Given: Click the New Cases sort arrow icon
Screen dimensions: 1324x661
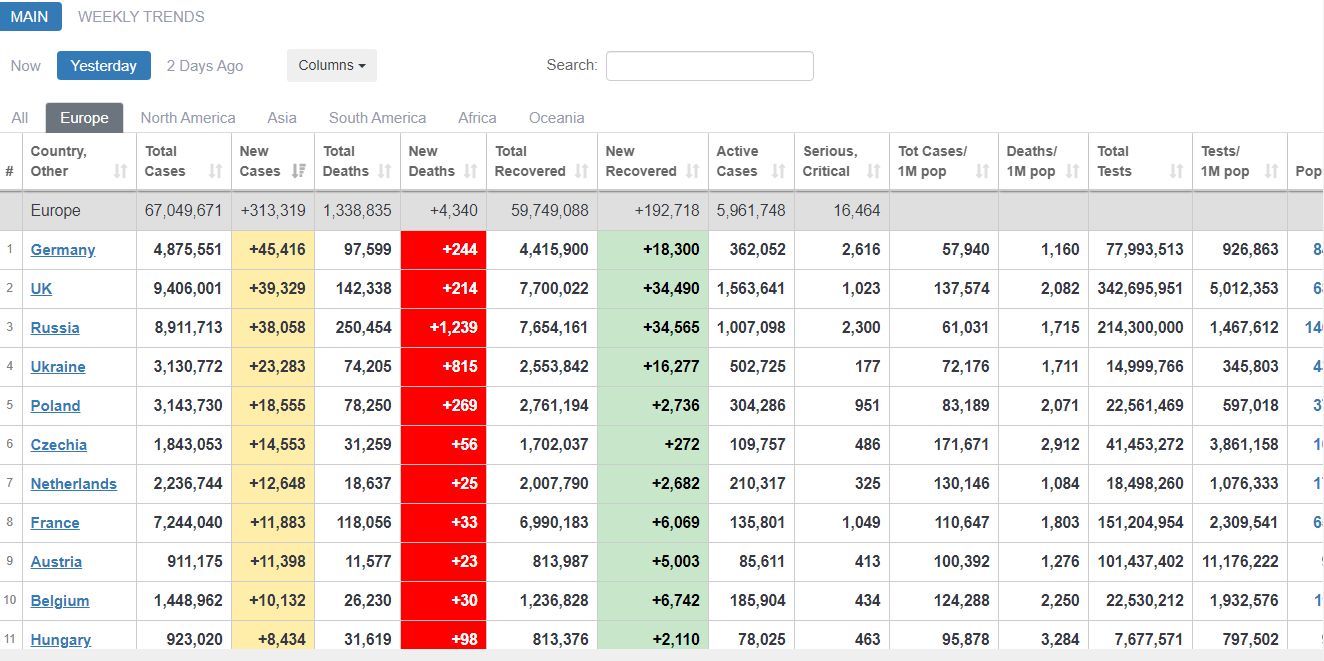Looking at the screenshot, I should (298, 171).
